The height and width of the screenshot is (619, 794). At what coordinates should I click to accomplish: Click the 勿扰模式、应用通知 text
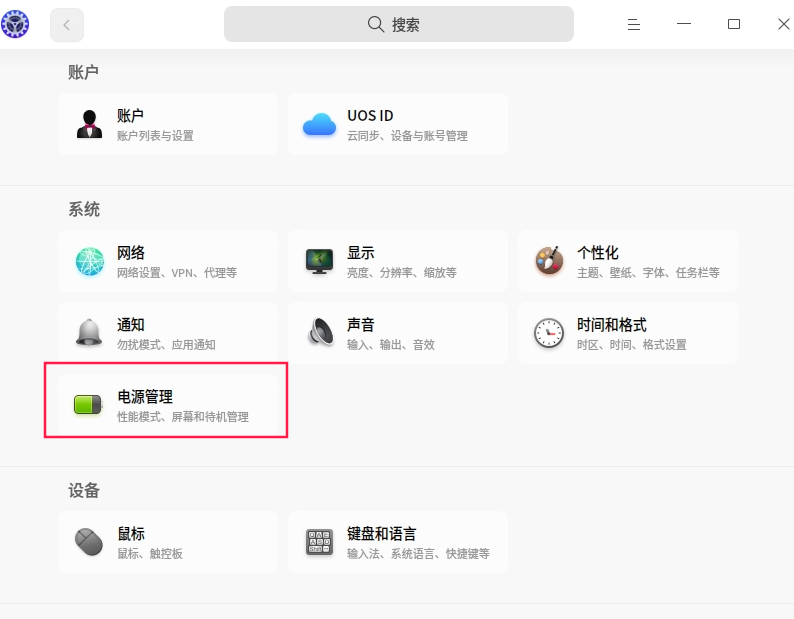166,345
